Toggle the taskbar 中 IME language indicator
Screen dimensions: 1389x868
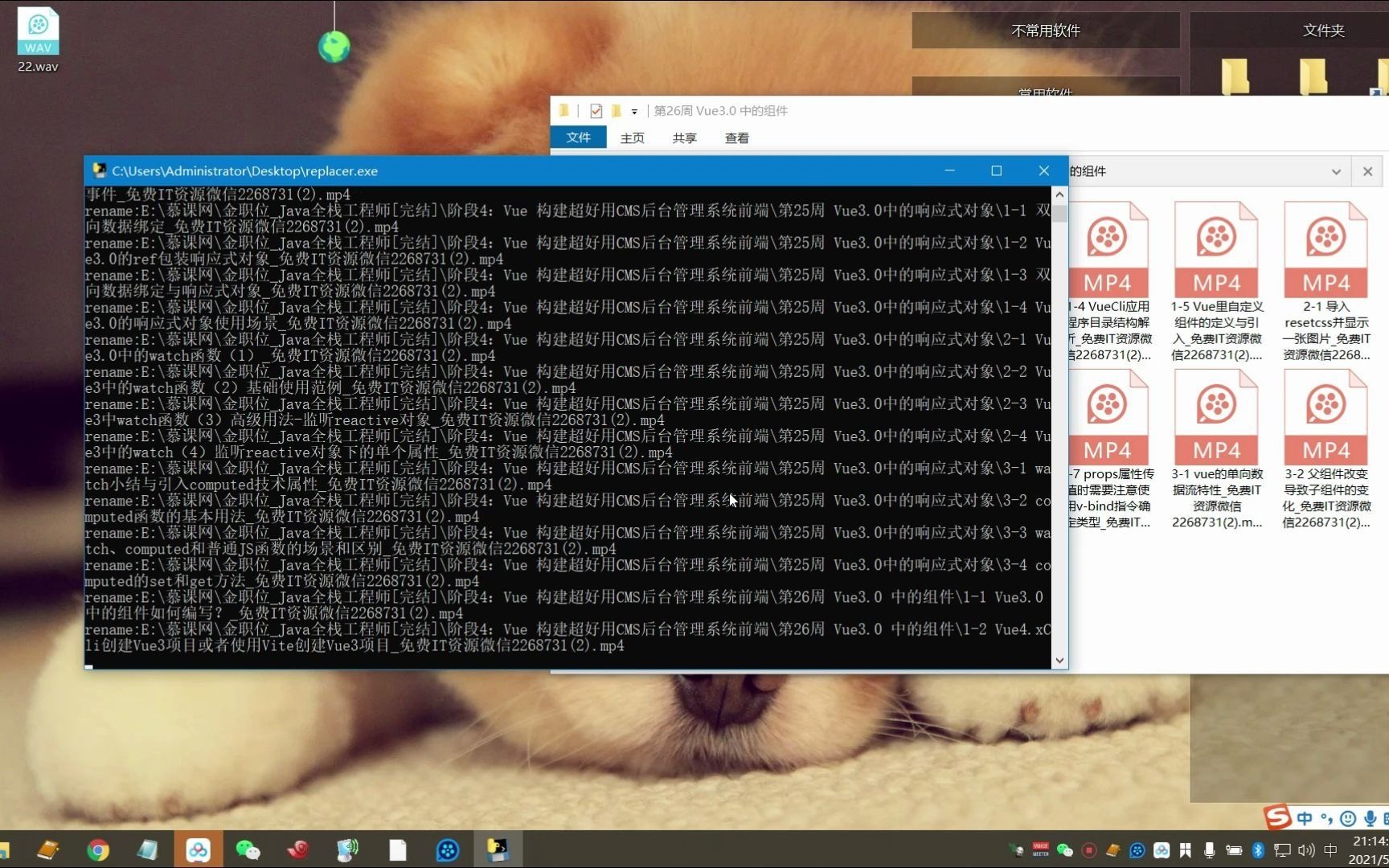[x=1330, y=850]
